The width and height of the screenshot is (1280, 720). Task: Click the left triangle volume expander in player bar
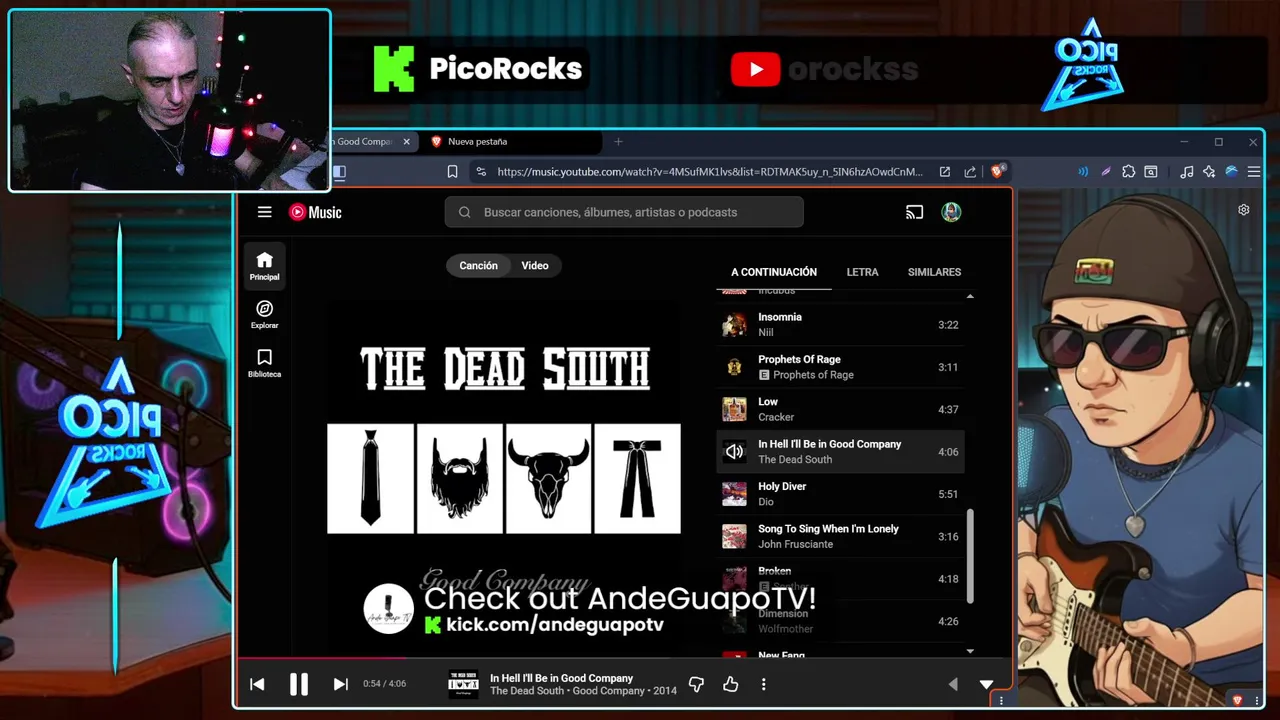pos(952,684)
